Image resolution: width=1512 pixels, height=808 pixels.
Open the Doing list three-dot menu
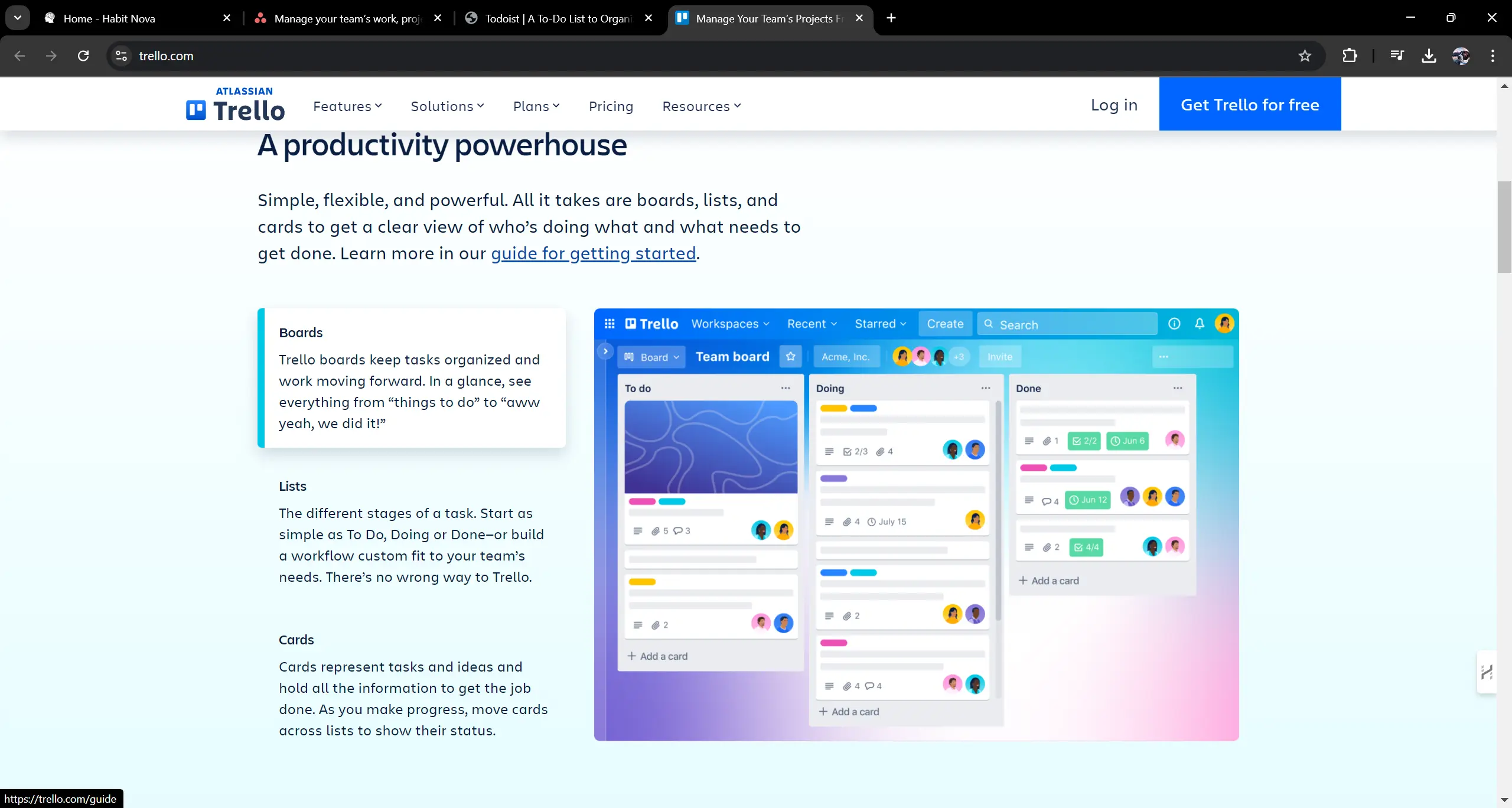coord(986,388)
